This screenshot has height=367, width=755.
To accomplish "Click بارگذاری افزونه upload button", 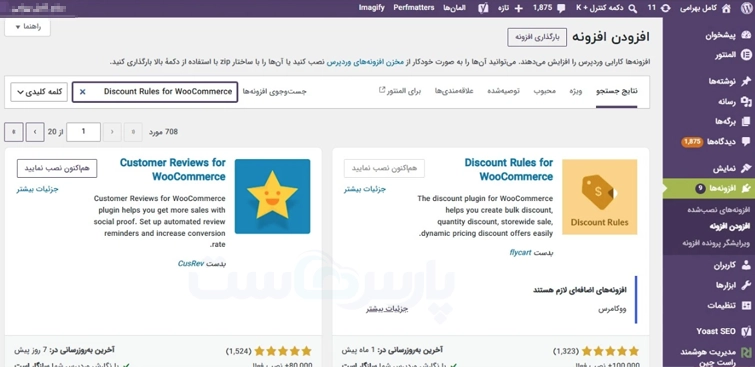I will pos(537,38).
